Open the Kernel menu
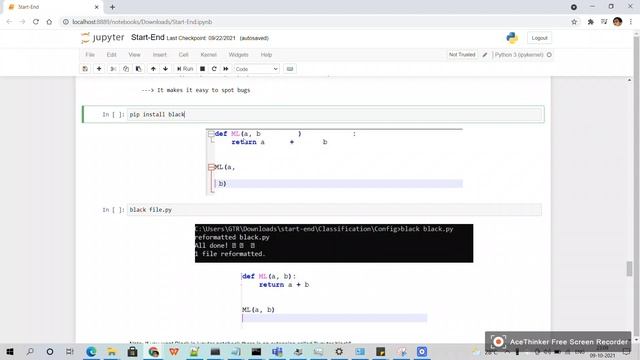 [x=208, y=55]
